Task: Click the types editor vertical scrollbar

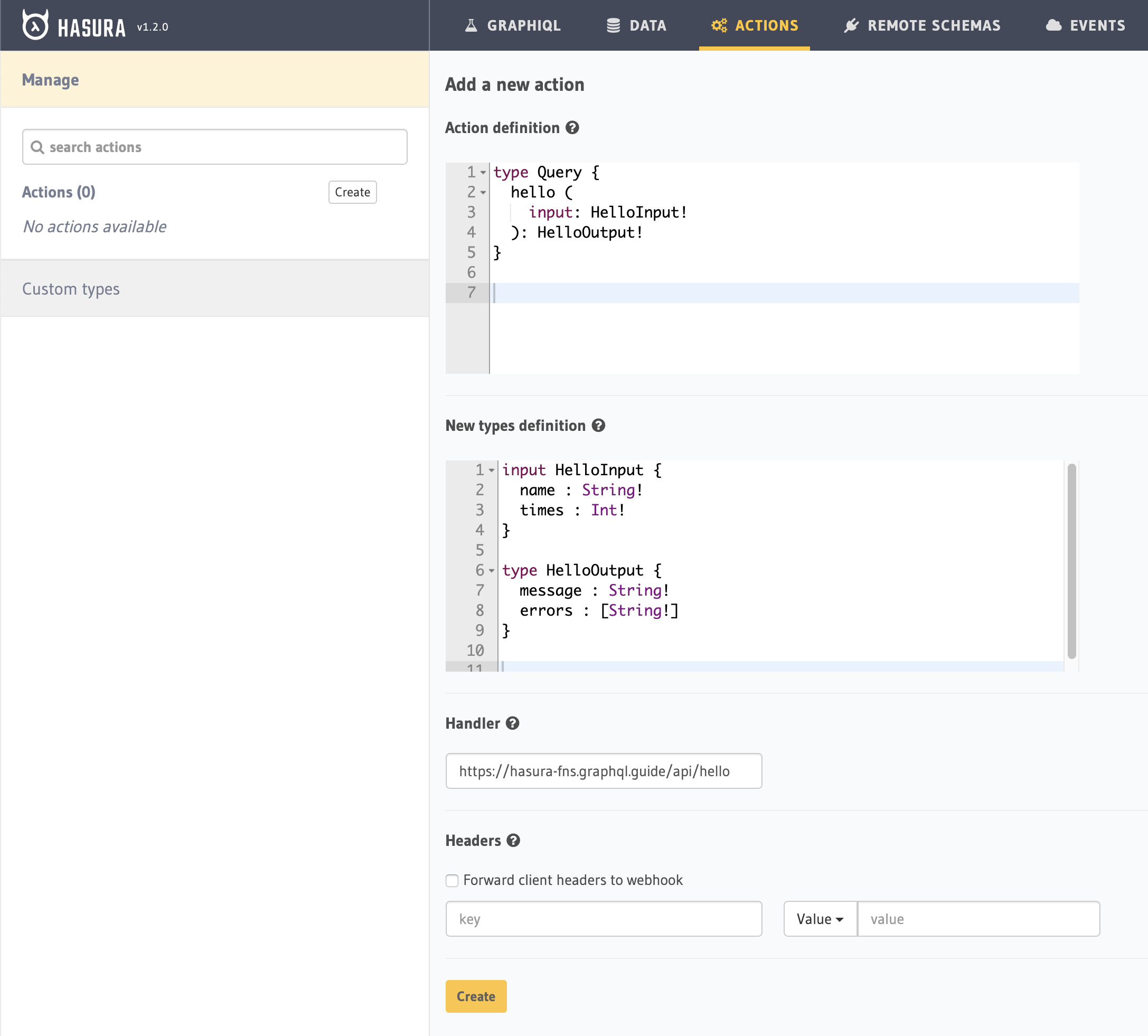Action: click(x=1072, y=561)
